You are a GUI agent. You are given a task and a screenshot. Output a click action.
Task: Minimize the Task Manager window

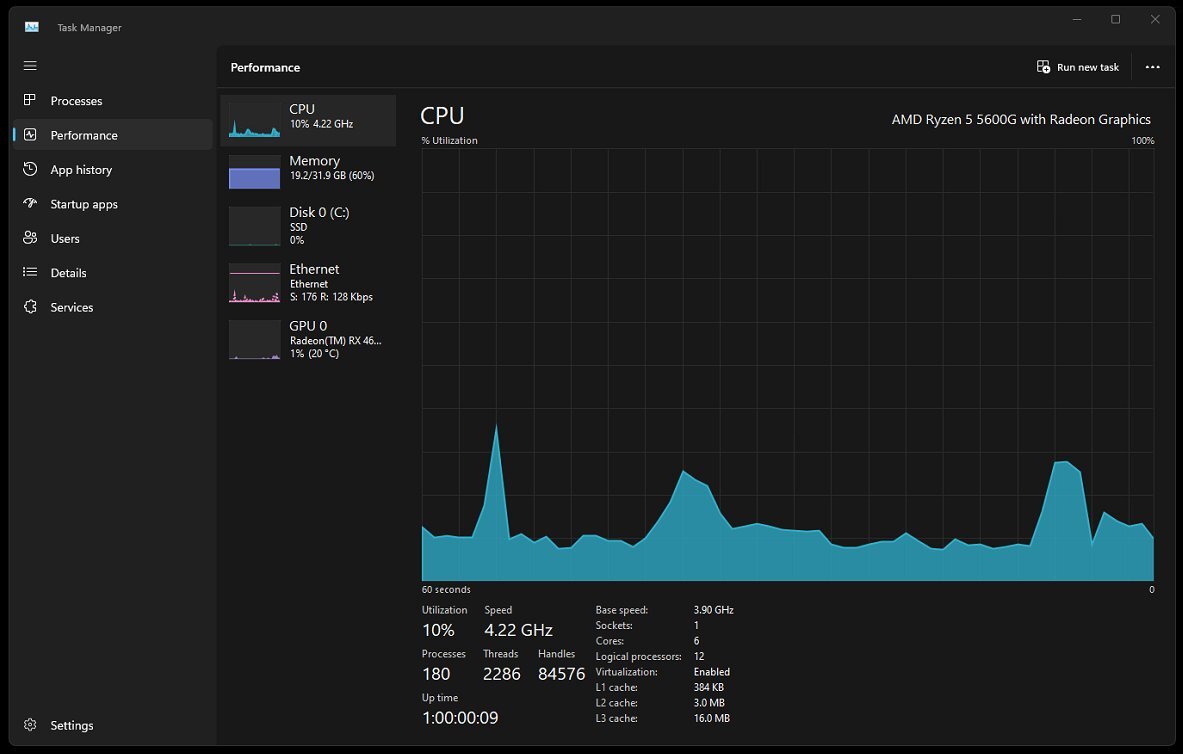pos(1077,20)
